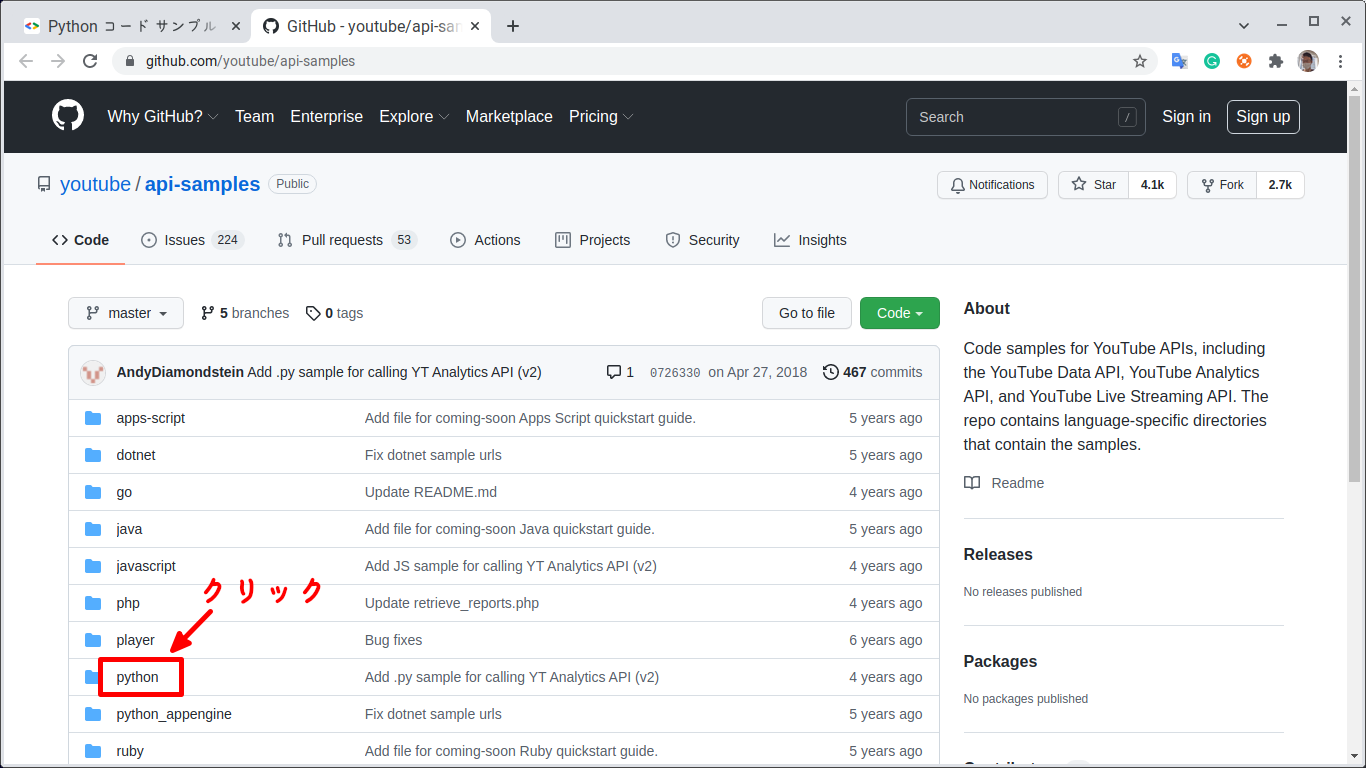Open the 467 commits history link
This screenshot has height=768, width=1366.
pyautogui.click(x=872, y=372)
